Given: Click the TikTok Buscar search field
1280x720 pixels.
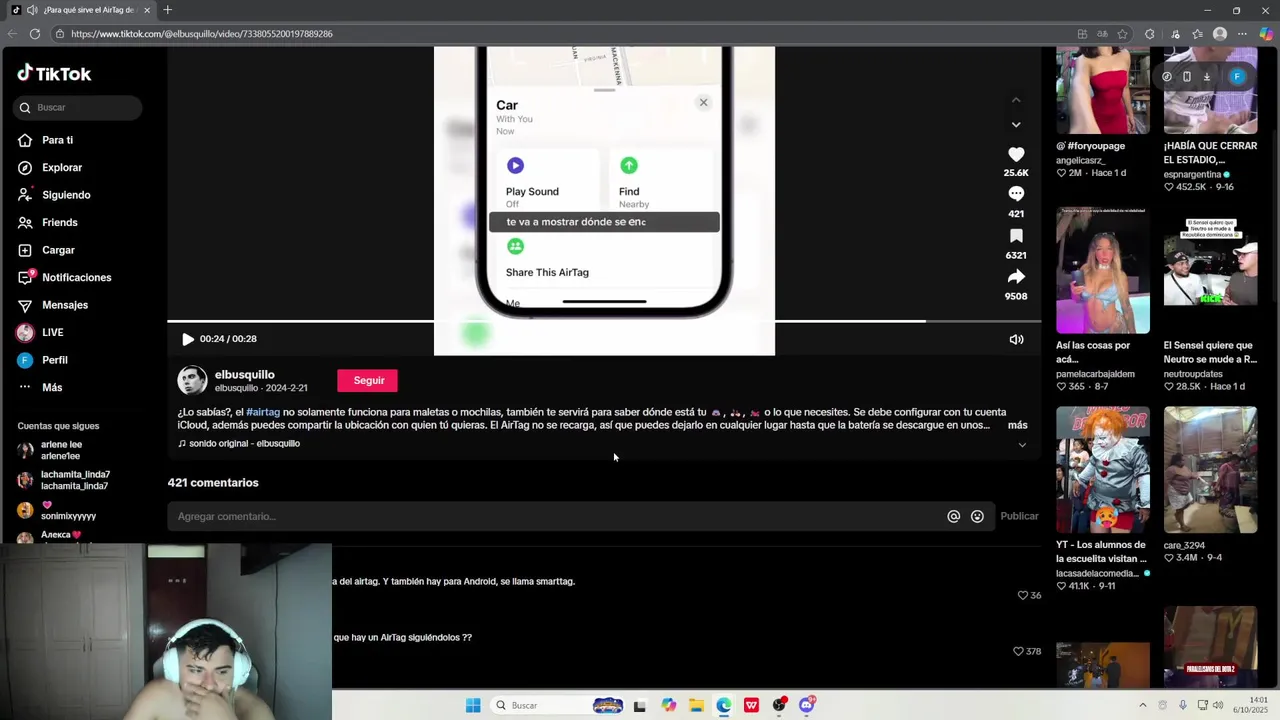Looking at the screenshot, I should [x=78, y=107].
